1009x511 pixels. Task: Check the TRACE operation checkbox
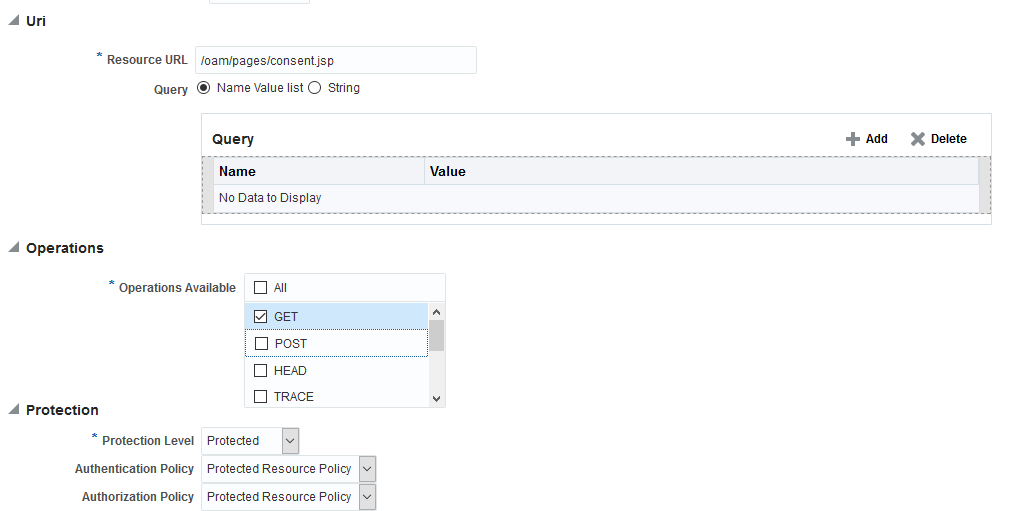261,396
